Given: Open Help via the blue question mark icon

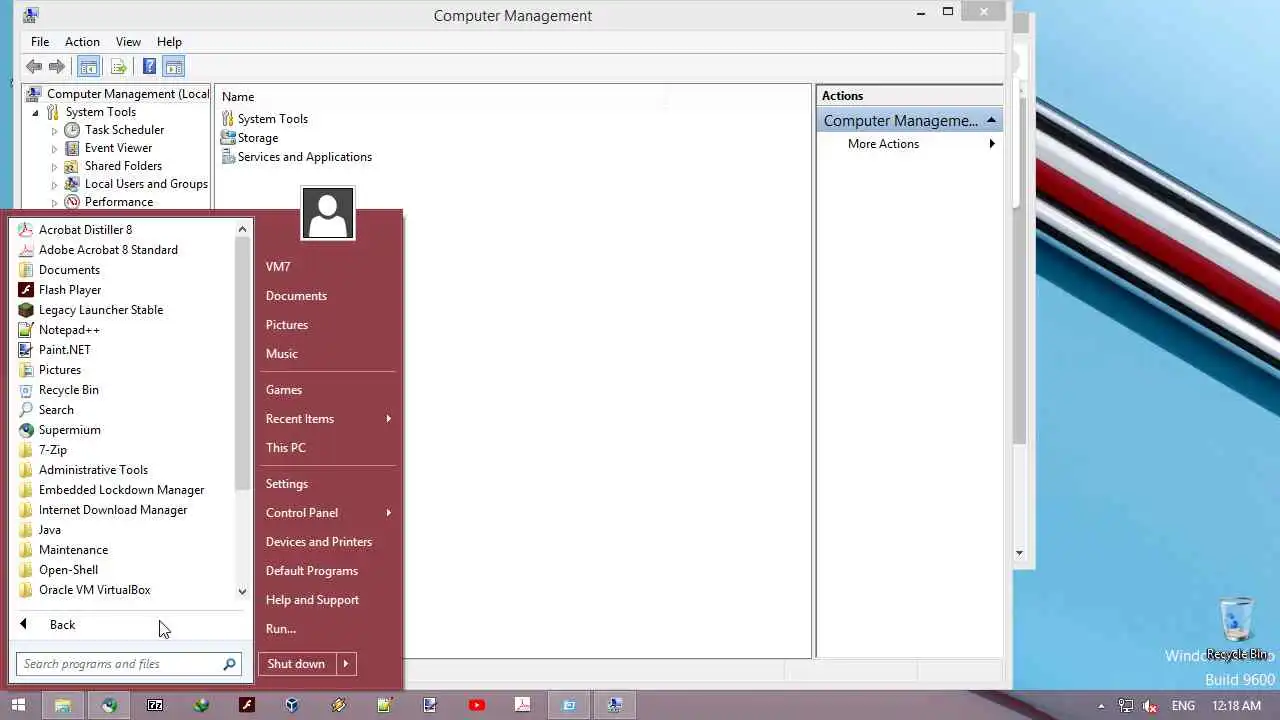Looking at the screenshot, I should point(149,67).
